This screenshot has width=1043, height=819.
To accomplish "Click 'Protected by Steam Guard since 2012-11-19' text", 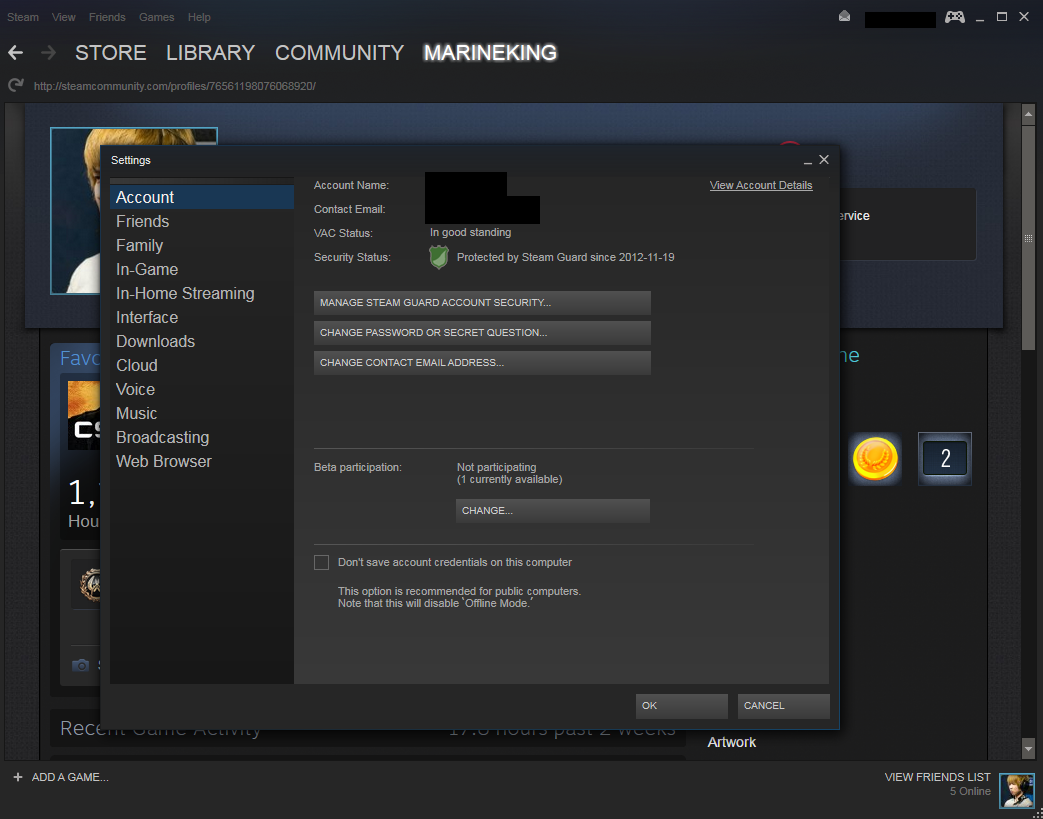I will (x=565, y=257).
